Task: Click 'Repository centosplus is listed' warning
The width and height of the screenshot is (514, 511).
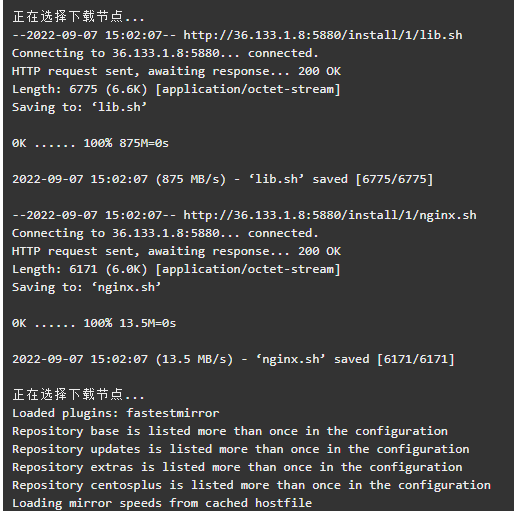Action: [x=251, y=485]
